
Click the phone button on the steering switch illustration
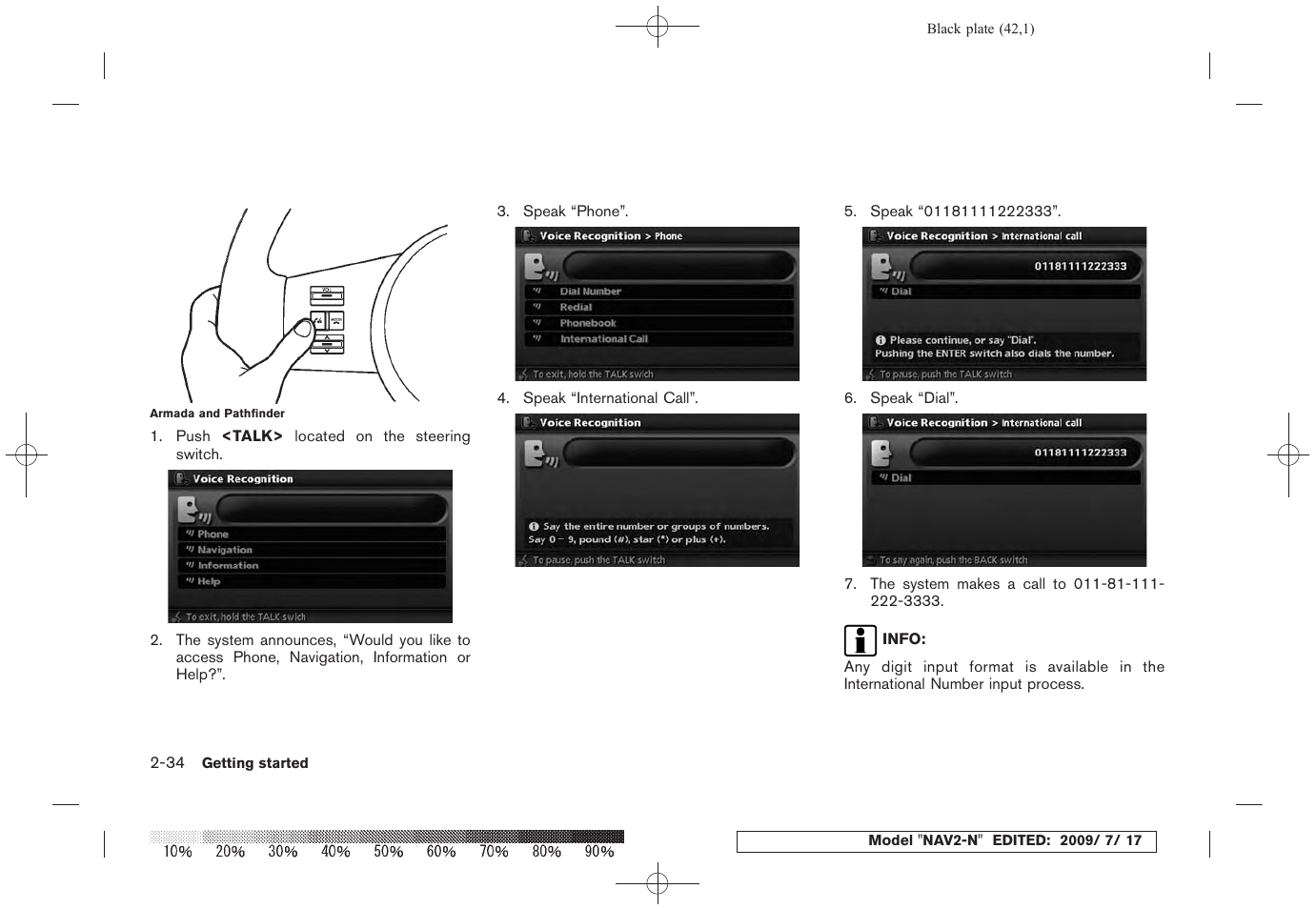click(x=335, y=321)
